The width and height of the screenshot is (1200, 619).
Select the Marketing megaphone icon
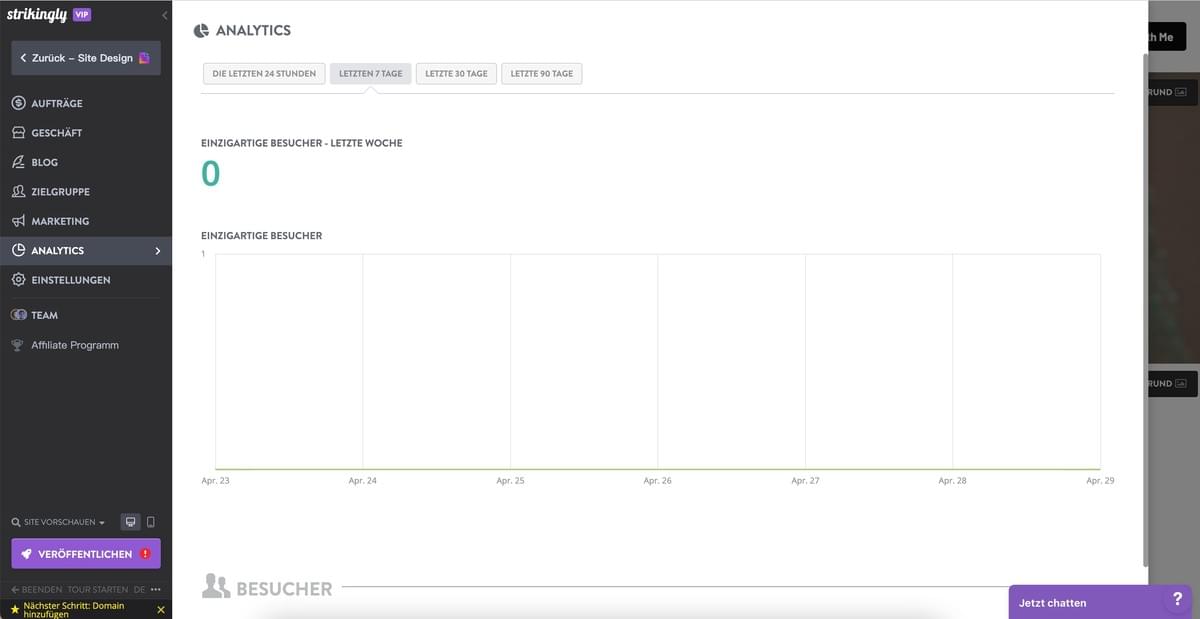(x=16, y=220)
